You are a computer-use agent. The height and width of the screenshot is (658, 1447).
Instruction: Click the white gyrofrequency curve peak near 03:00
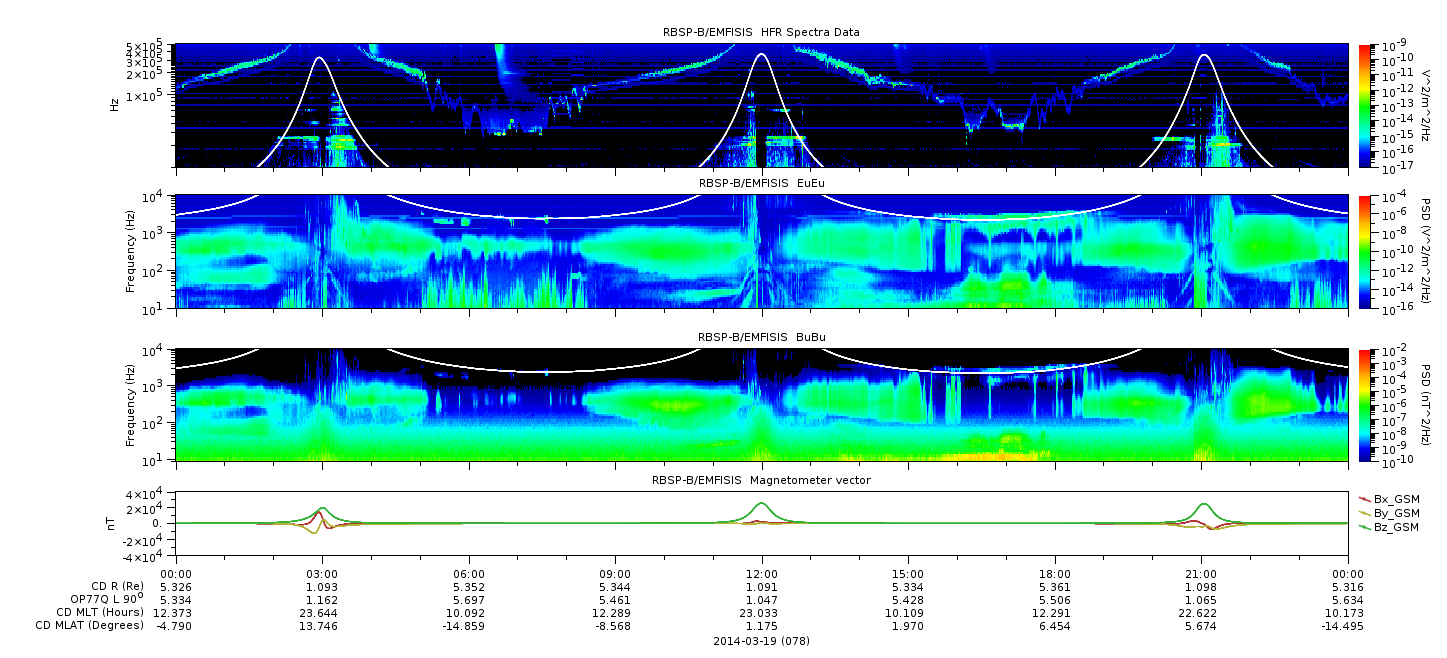coord(320,58)
